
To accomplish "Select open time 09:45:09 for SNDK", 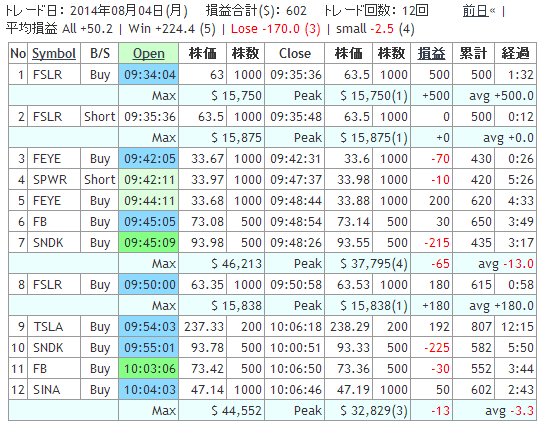I will tap(149, 243).
